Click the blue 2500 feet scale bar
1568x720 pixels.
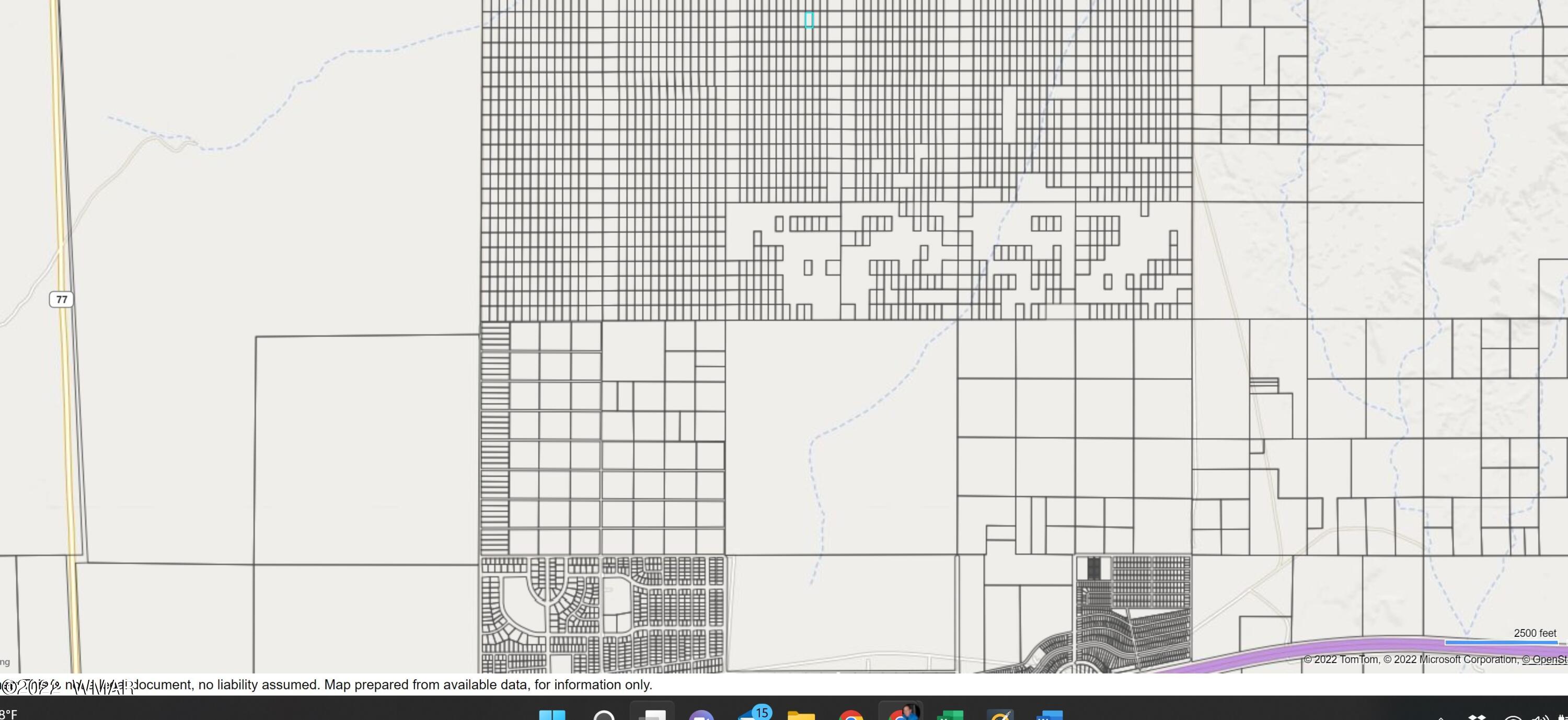point(1501,643)
